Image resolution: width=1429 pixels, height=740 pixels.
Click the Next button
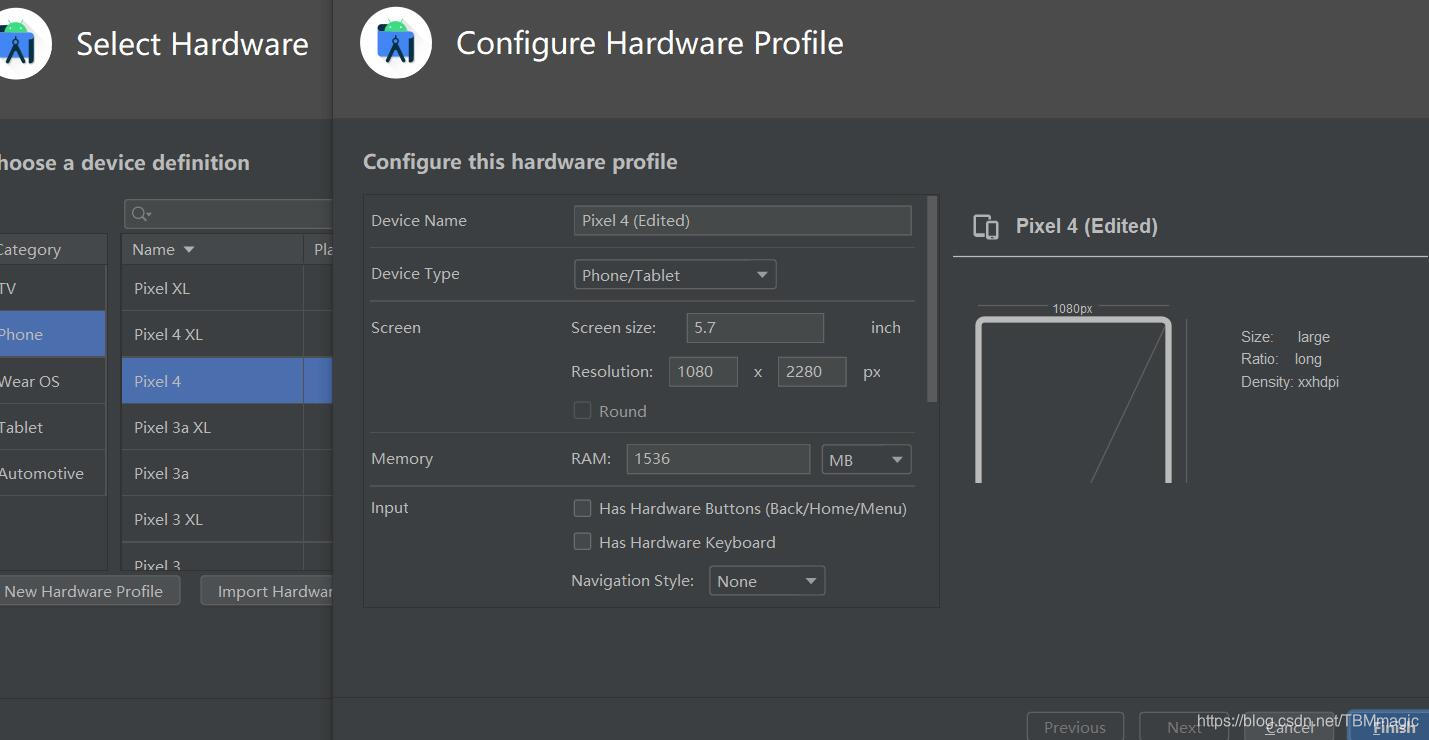coord(1184,726)
